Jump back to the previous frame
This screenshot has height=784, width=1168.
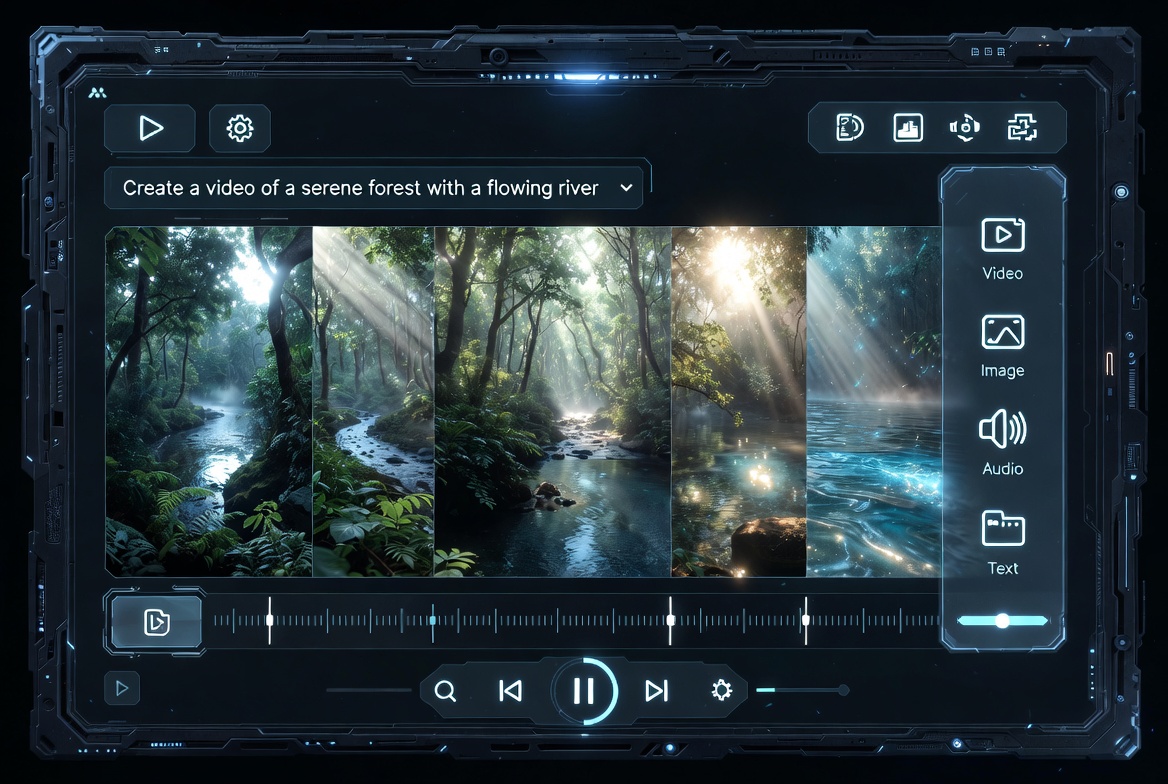(511, 690)
